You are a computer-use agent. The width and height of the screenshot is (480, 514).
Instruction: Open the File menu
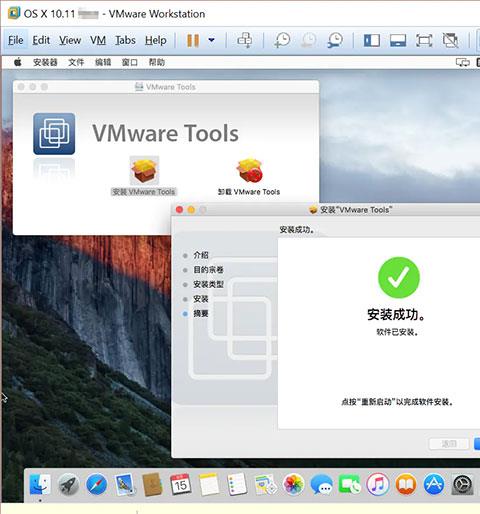tap(16, 40)
